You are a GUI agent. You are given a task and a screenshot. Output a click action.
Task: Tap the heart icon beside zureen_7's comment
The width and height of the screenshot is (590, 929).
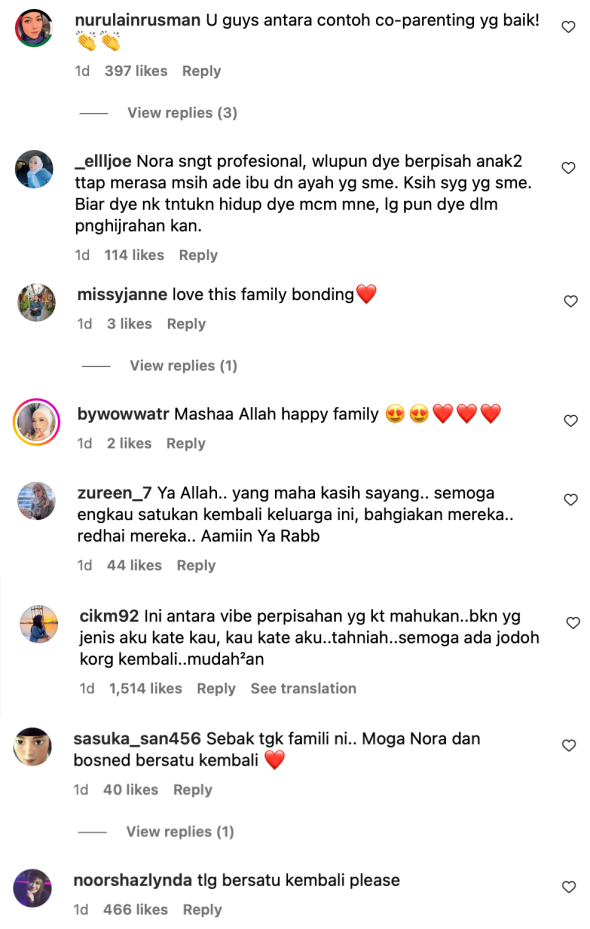click(570, 500)
